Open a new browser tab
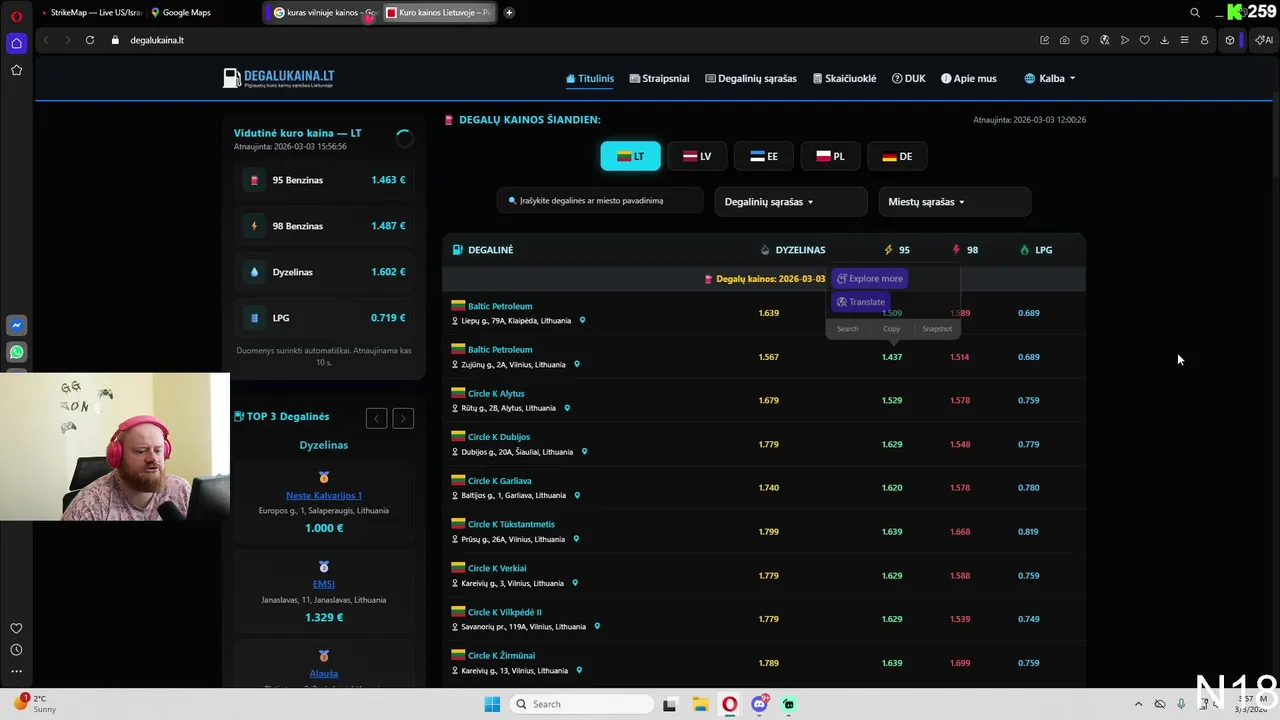1280x720 pixels. [x=509, y=13]
